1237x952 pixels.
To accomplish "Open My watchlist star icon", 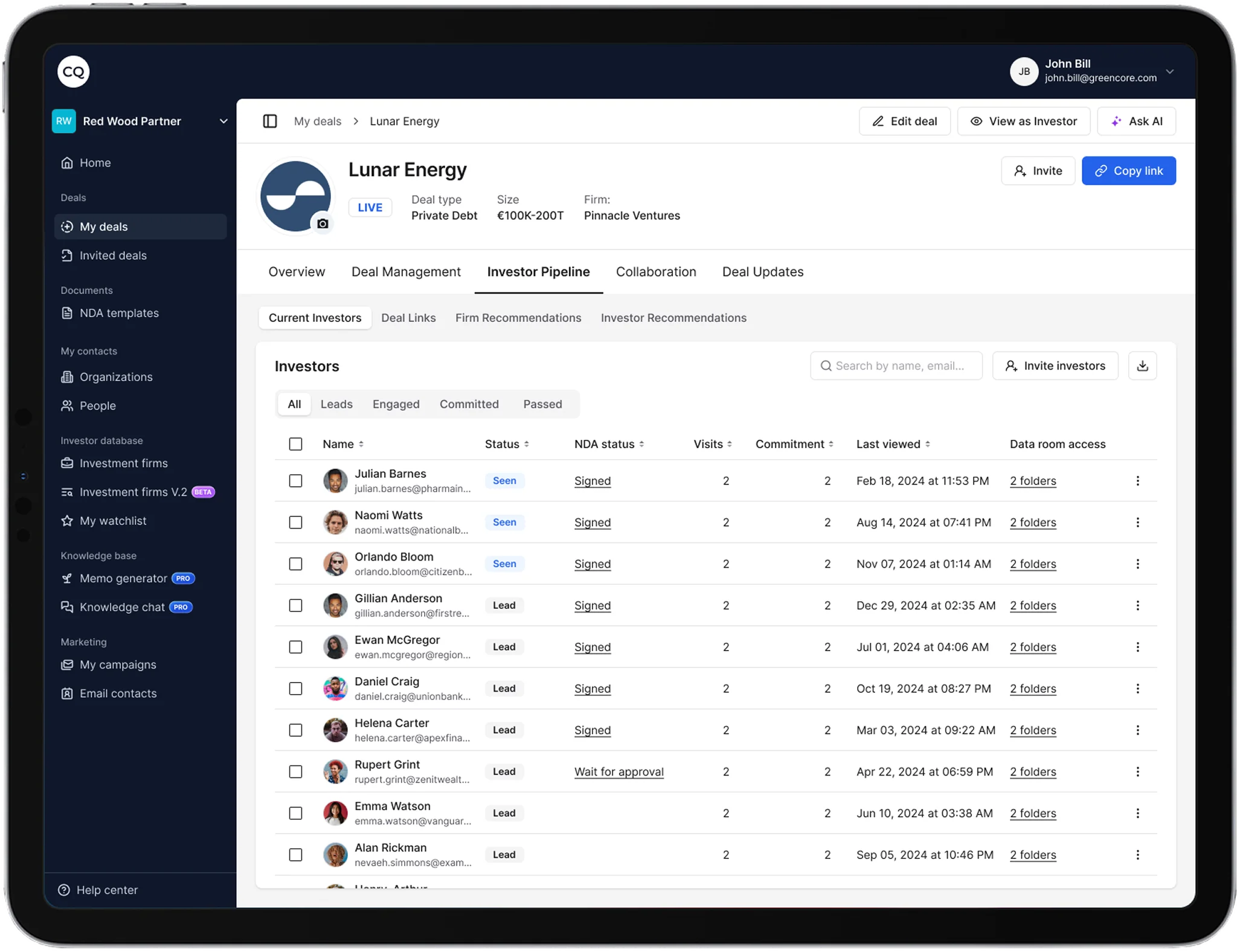I will click(x=67, y=521).
